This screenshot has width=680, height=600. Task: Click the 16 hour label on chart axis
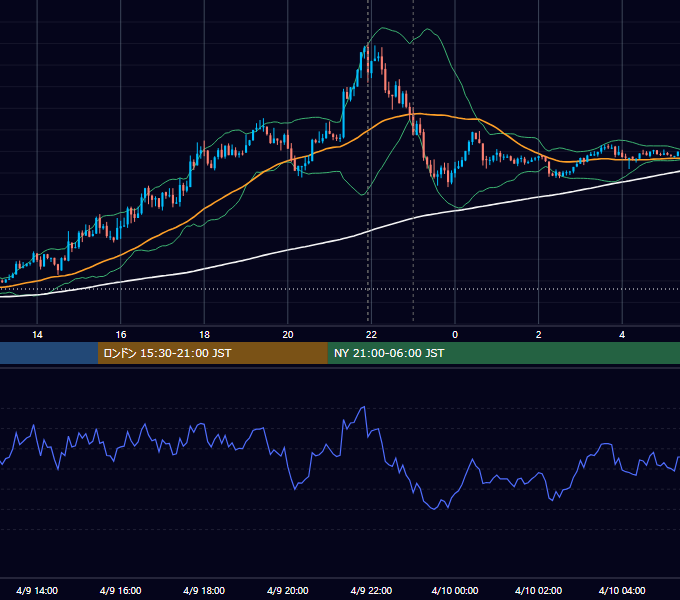pyautogui.click(x=121, y=335)
